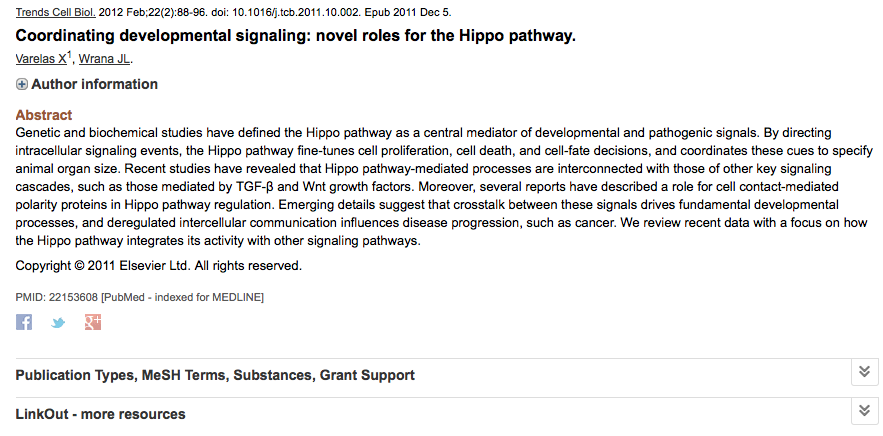Click LinkOut - more resources header

pyautogui.click(x=100, y=414)
